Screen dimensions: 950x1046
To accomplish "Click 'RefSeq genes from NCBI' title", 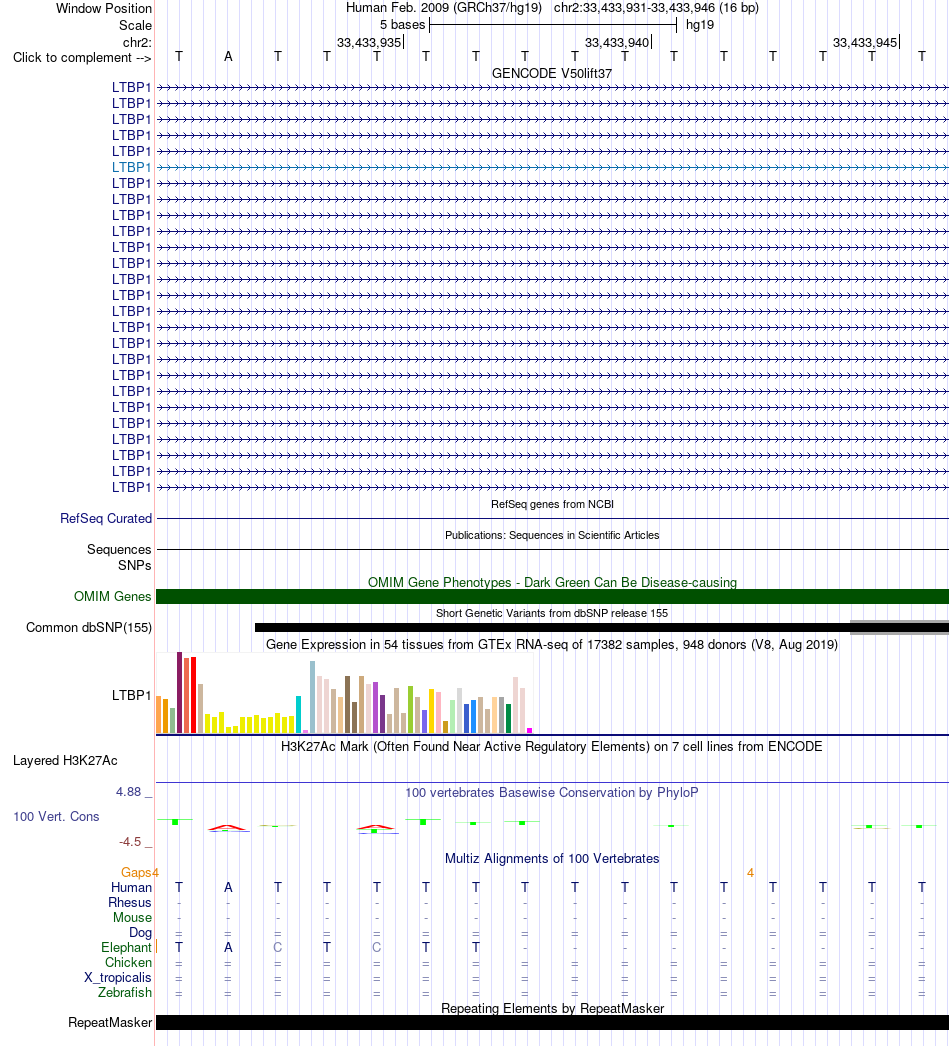I will pos(552,504).
